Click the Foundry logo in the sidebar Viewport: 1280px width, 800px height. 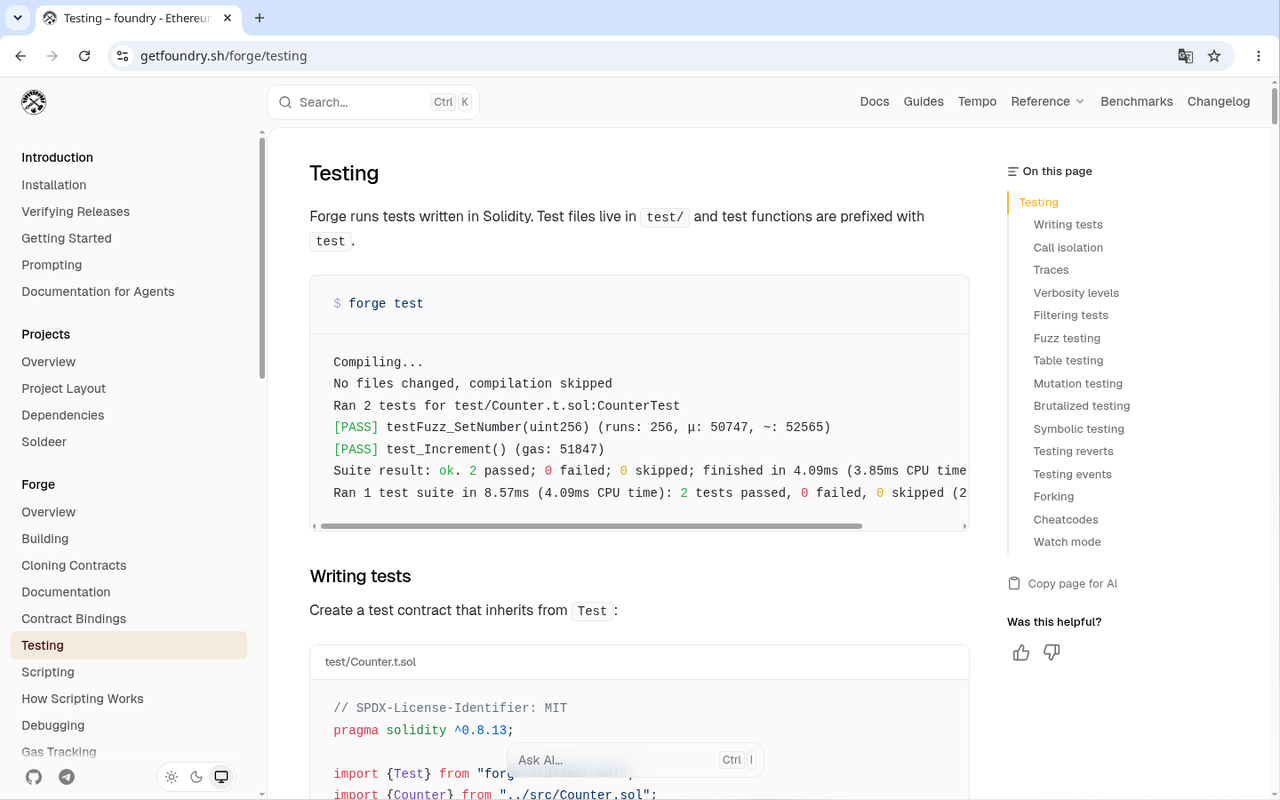click(34, 102)
